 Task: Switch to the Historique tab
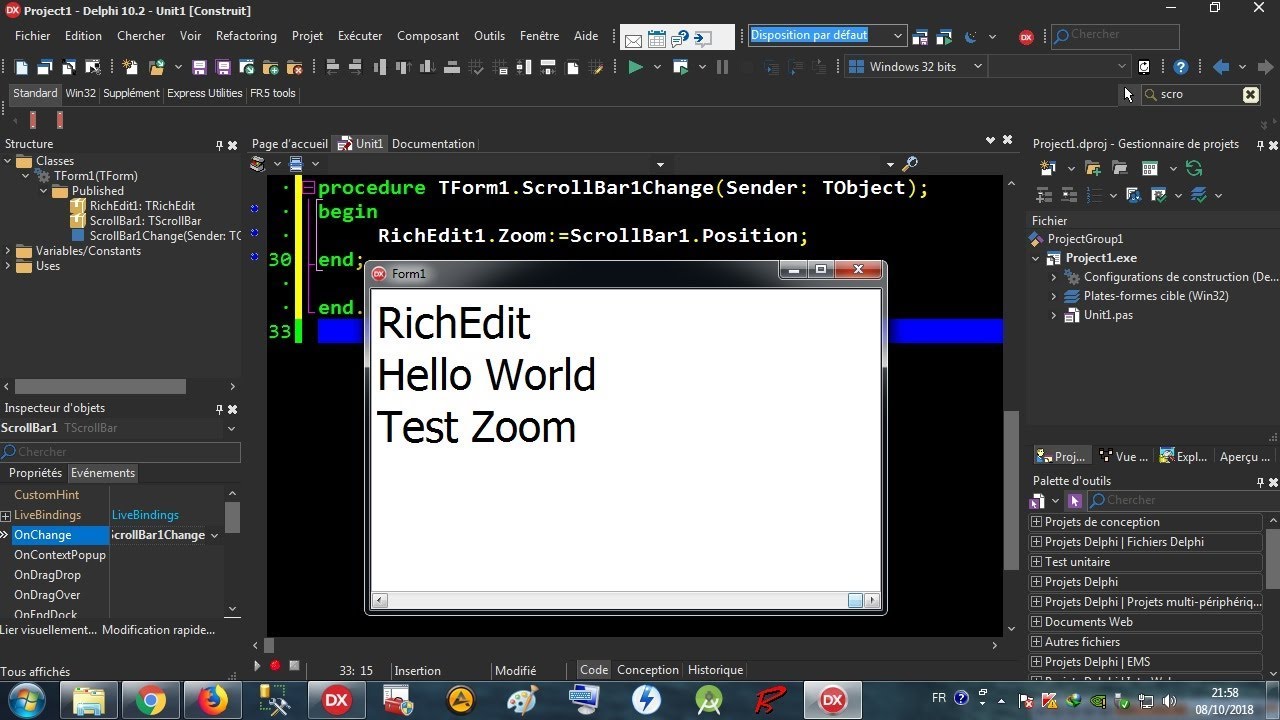(x=715, y=670)
